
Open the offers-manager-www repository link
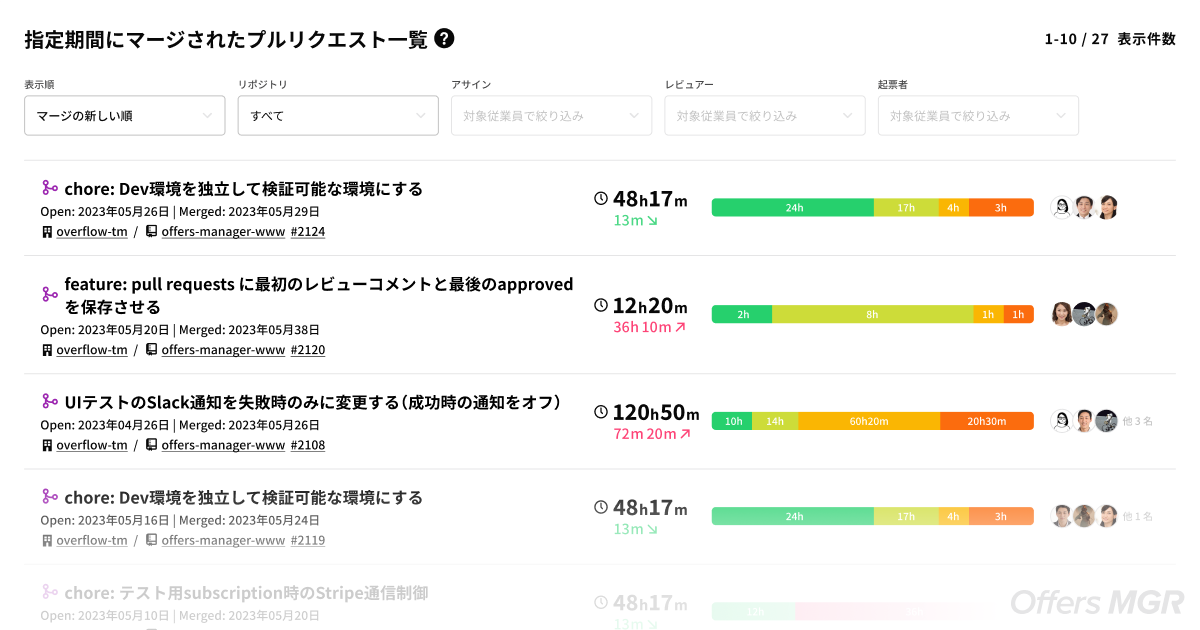223,231
